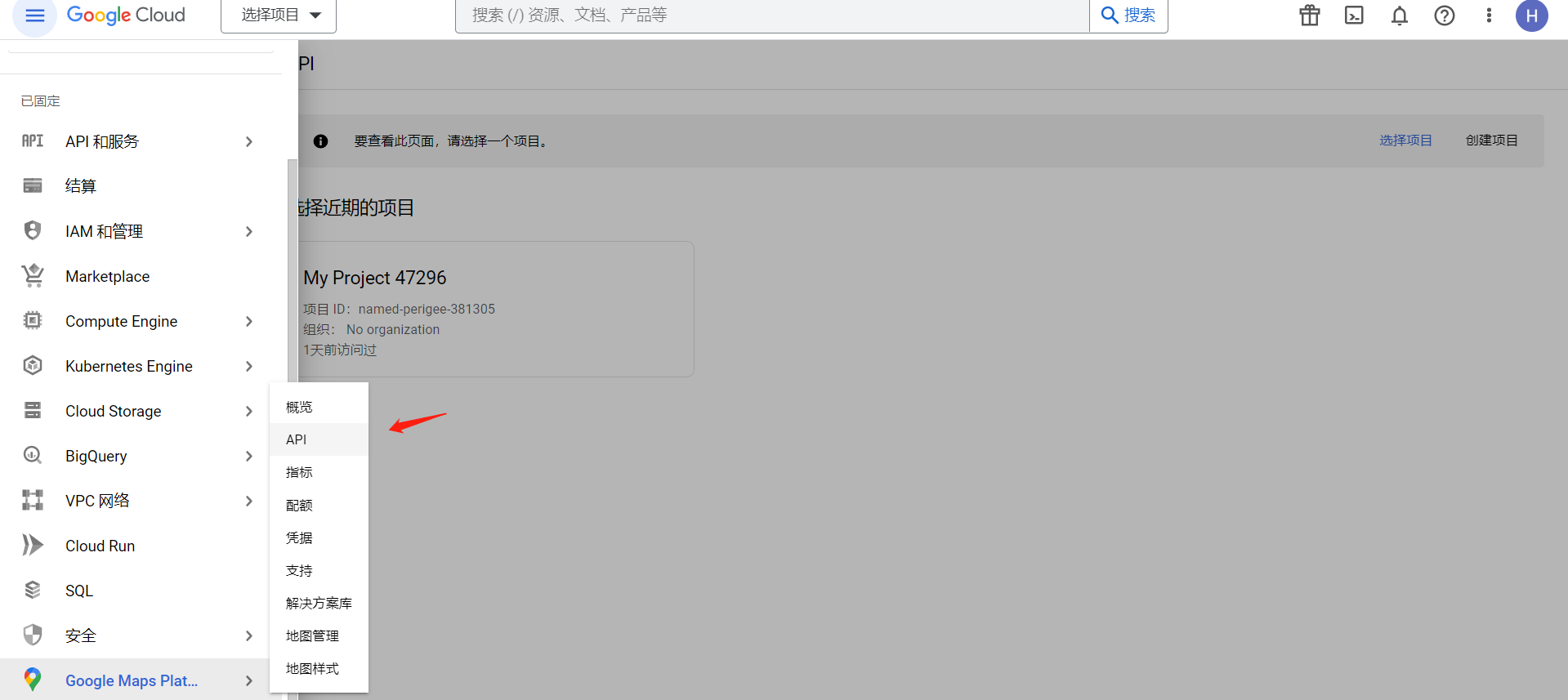Click the Marketplace cart icon
This screenshot has height=700, width=1568.
click(33, 276)
